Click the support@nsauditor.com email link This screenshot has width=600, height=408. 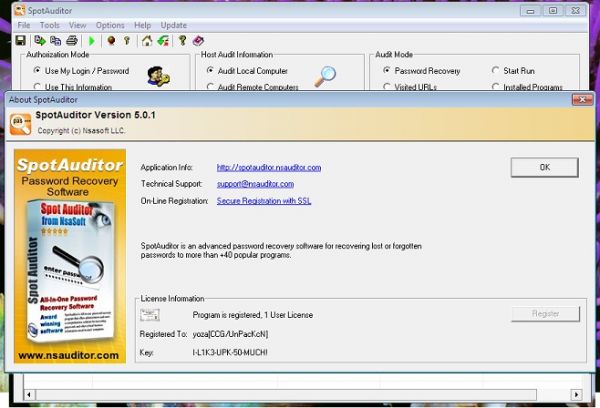(255, 184)
